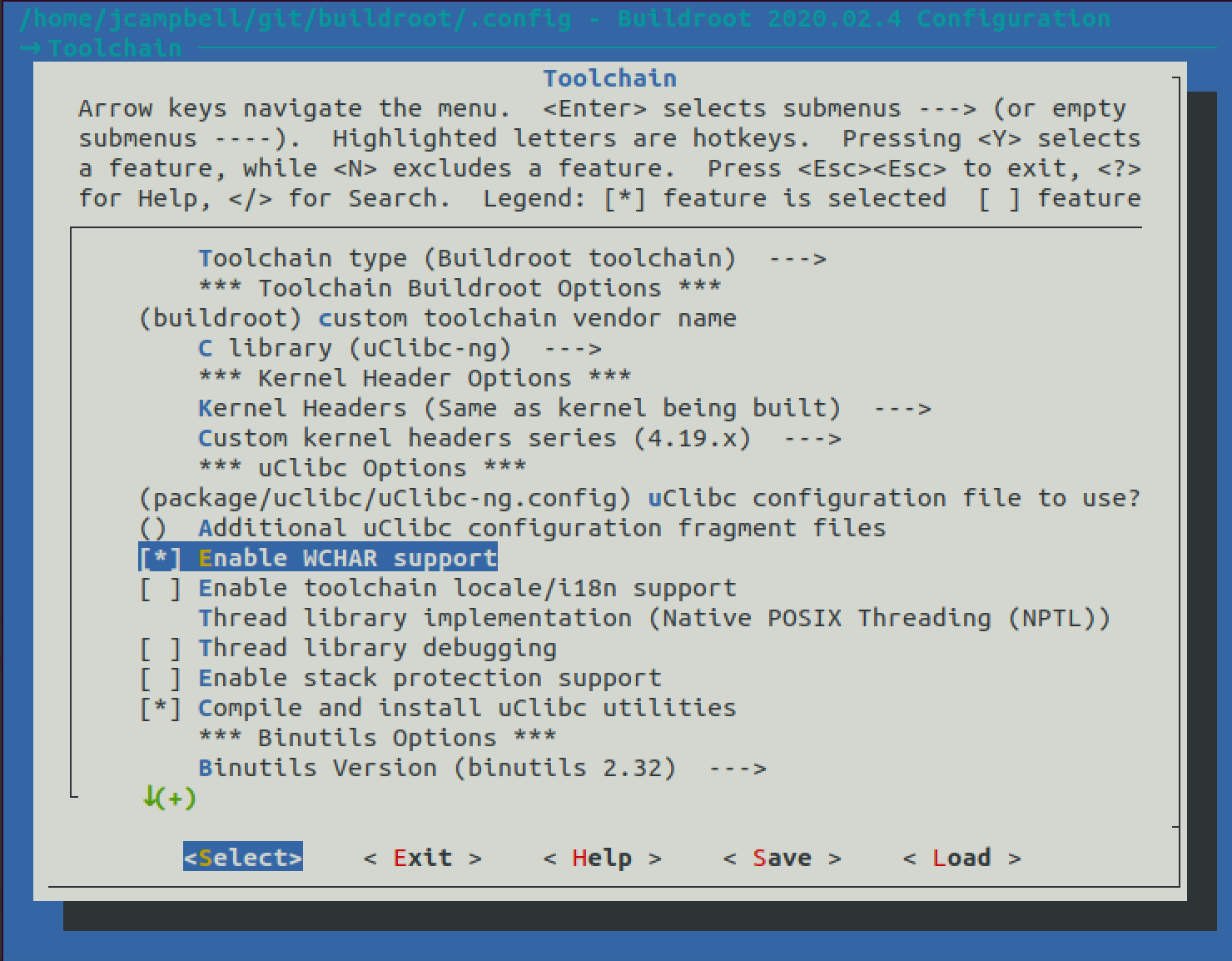Viewport: 1232px width, 961px height.
Task: Open Binutils Version submenu
Action: 483,768
